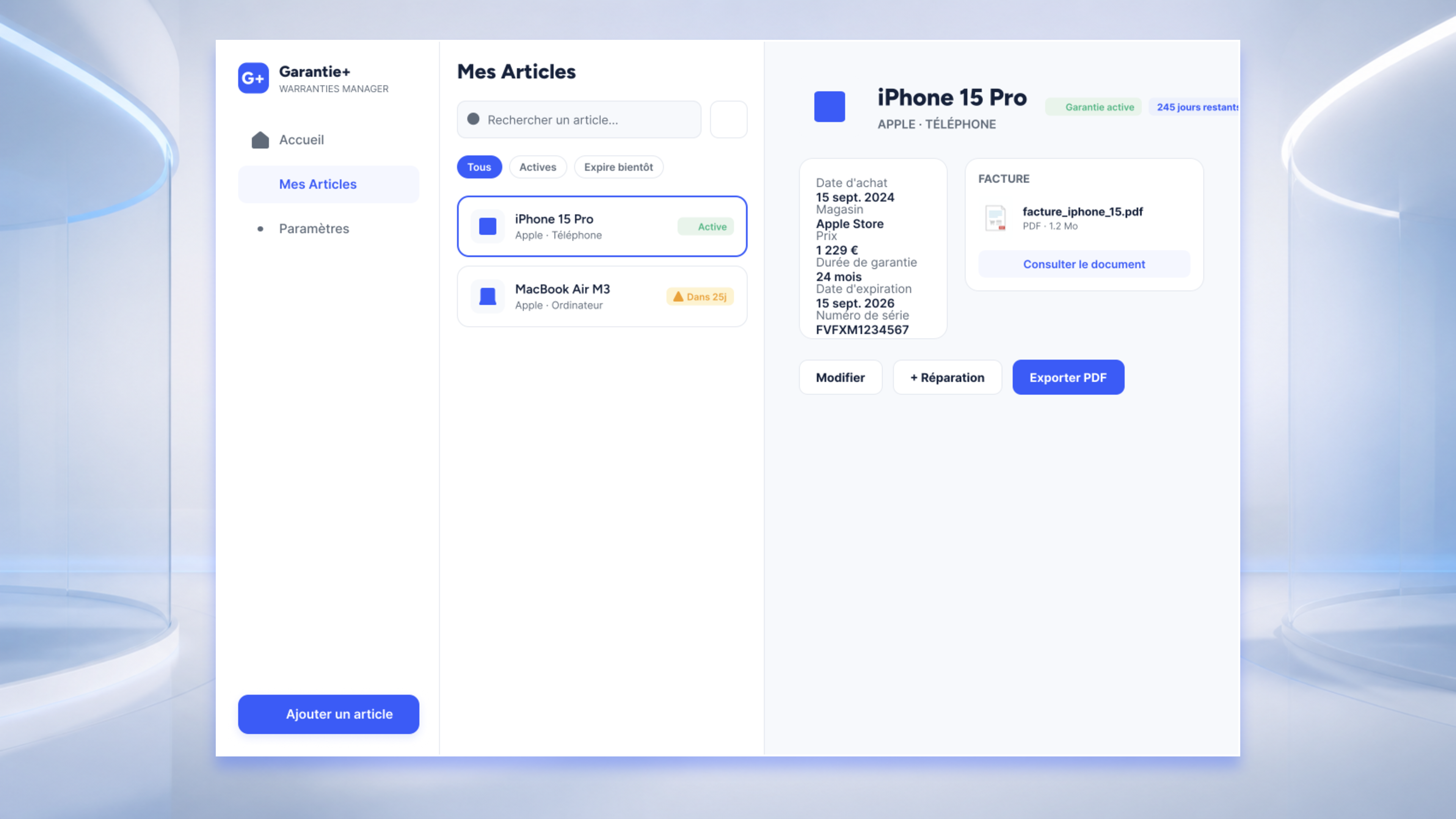Image resolution: width=1456 pixels, height=819 pixels.
Task: Open the invoice via Consulter le document
Action: (1084, 264)
